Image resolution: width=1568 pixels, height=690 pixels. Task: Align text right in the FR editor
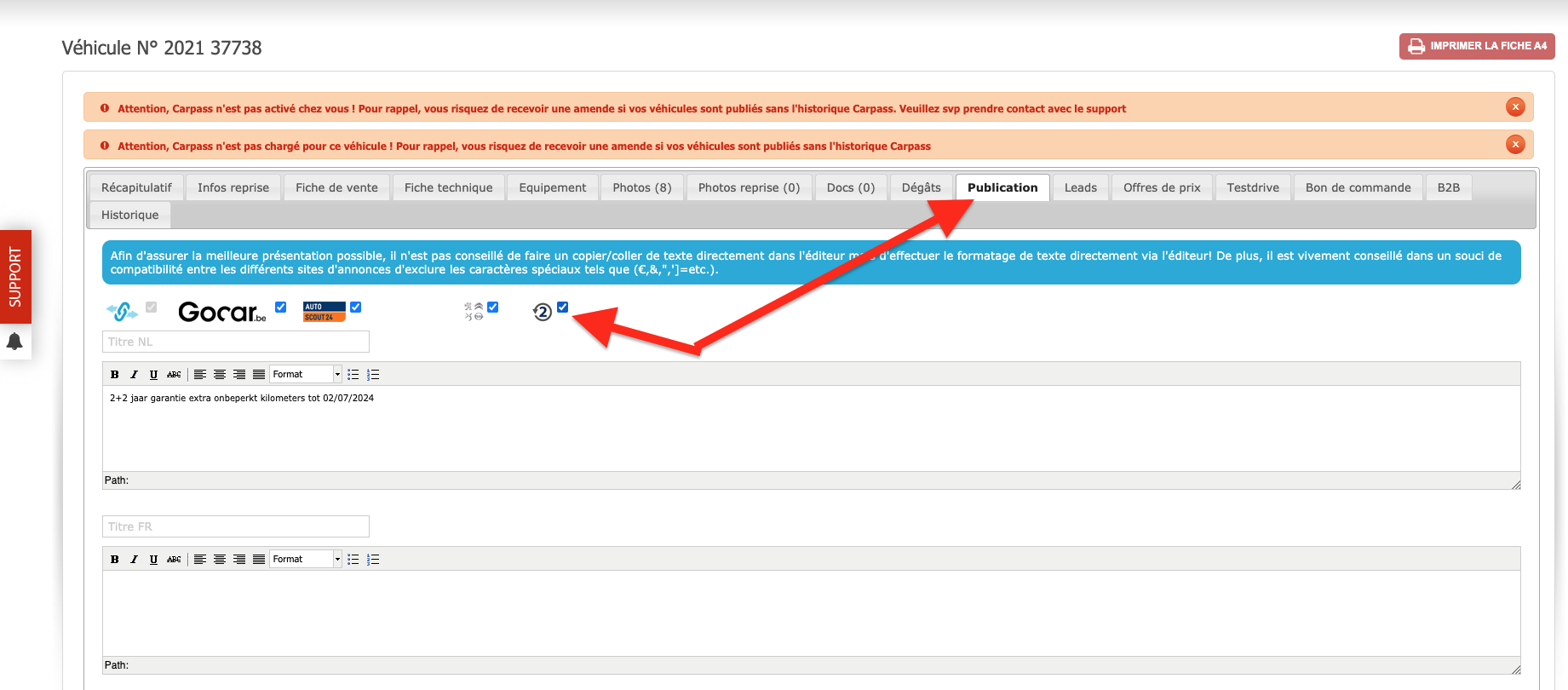[239, 559]
